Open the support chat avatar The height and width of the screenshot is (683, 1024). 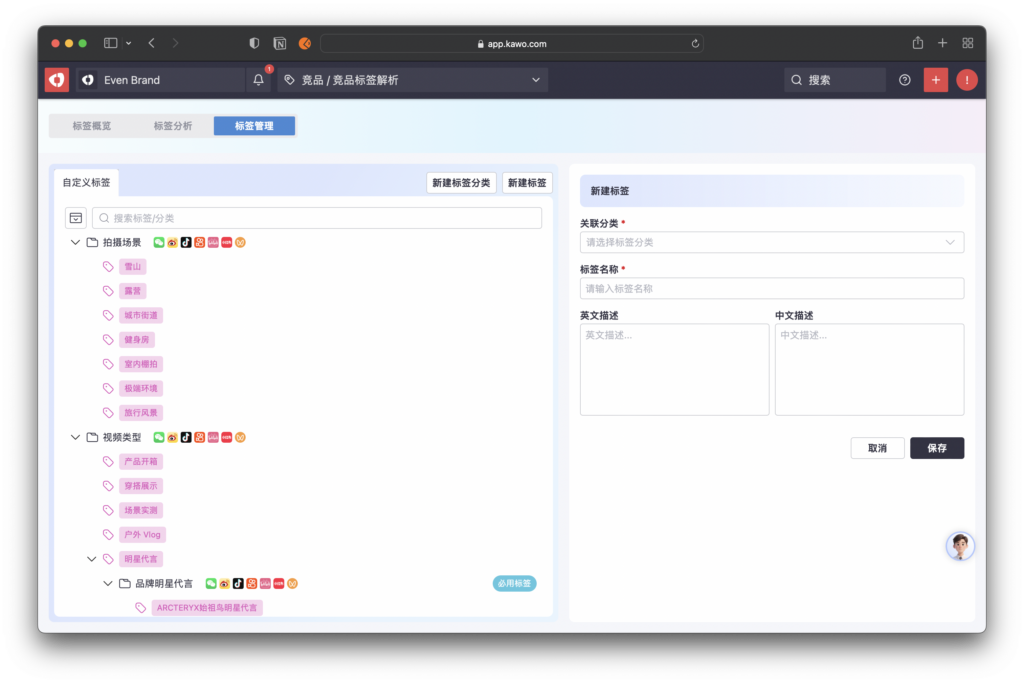960,546
